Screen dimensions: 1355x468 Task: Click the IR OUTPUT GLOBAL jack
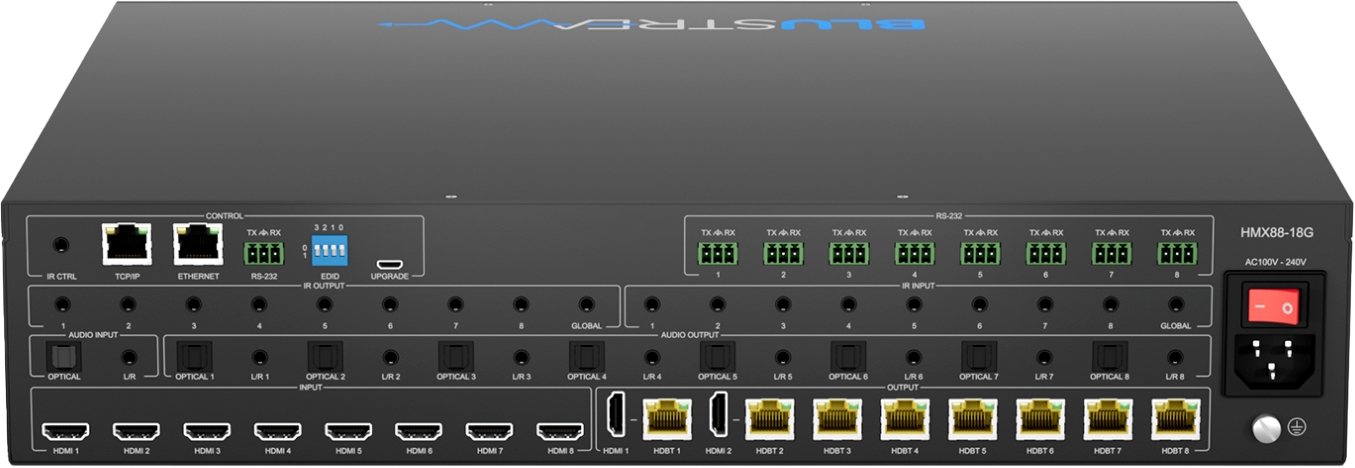pos(585,304)
